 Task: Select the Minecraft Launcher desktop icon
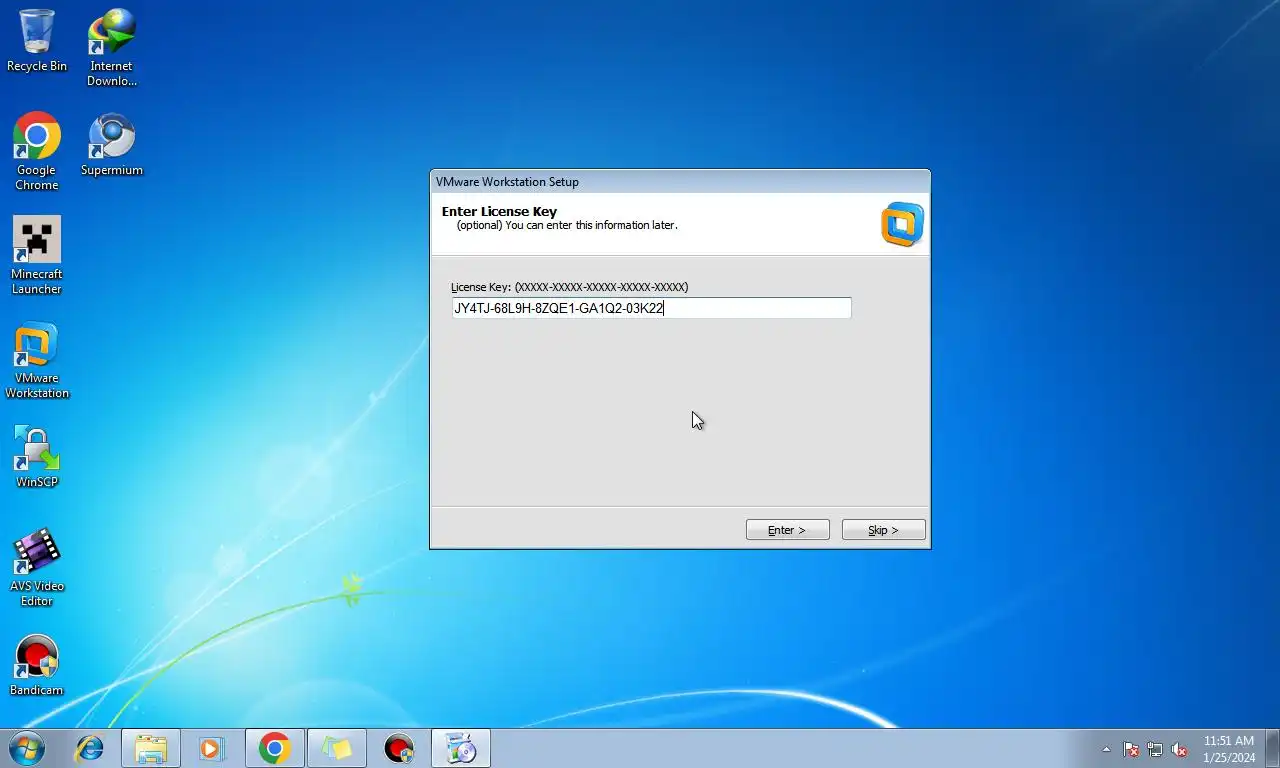pyautogui.click(x=37, y=256)
